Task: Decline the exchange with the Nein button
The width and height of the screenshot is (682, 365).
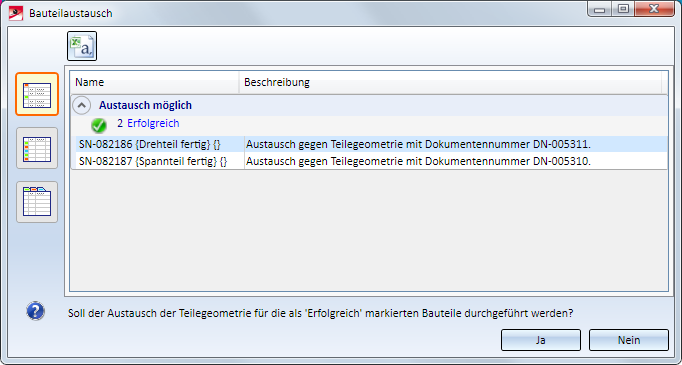Action: coord(629,340)
